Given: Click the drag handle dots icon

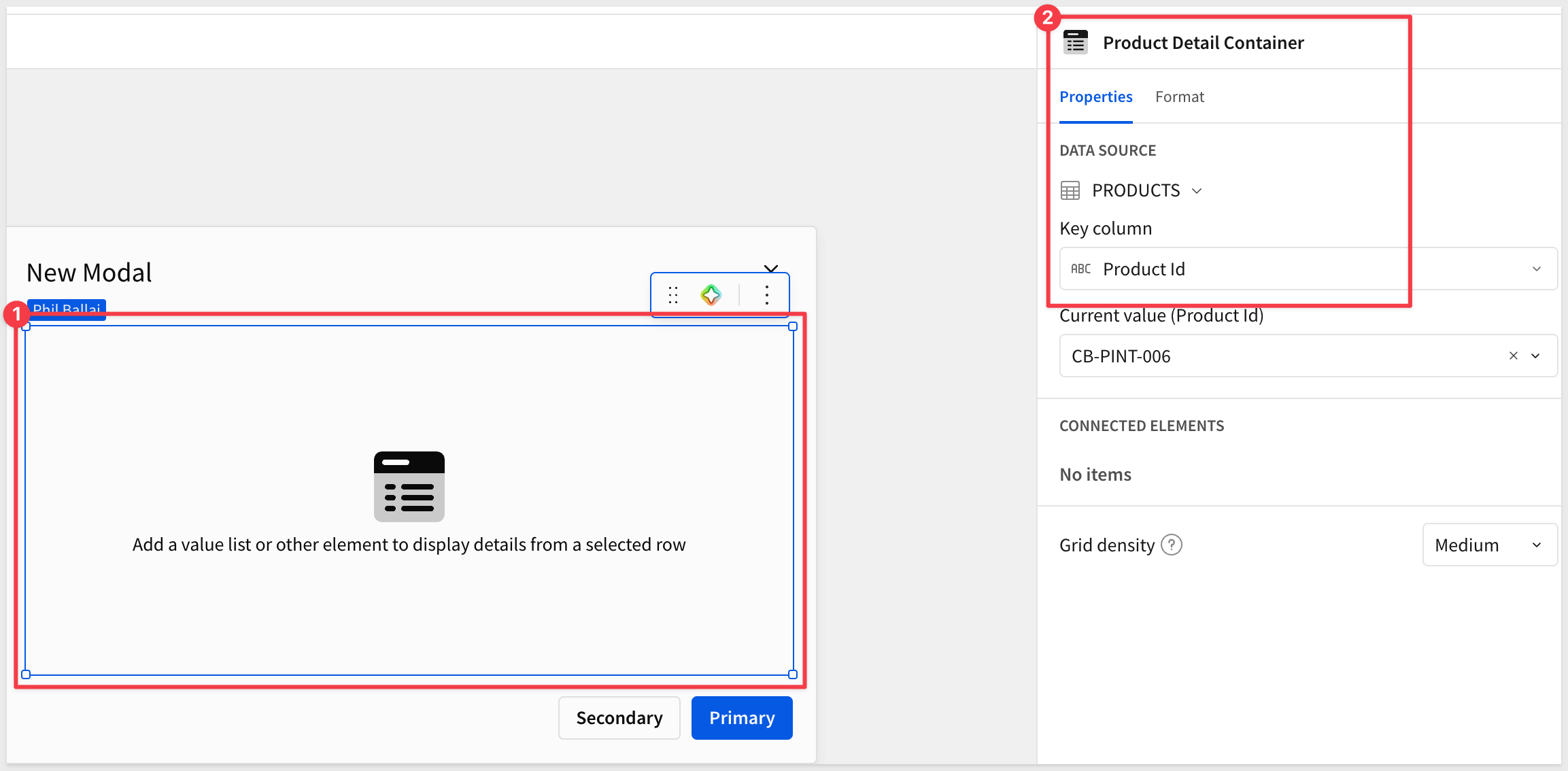Looking at the screenshot, I should [x=673, y=295].
